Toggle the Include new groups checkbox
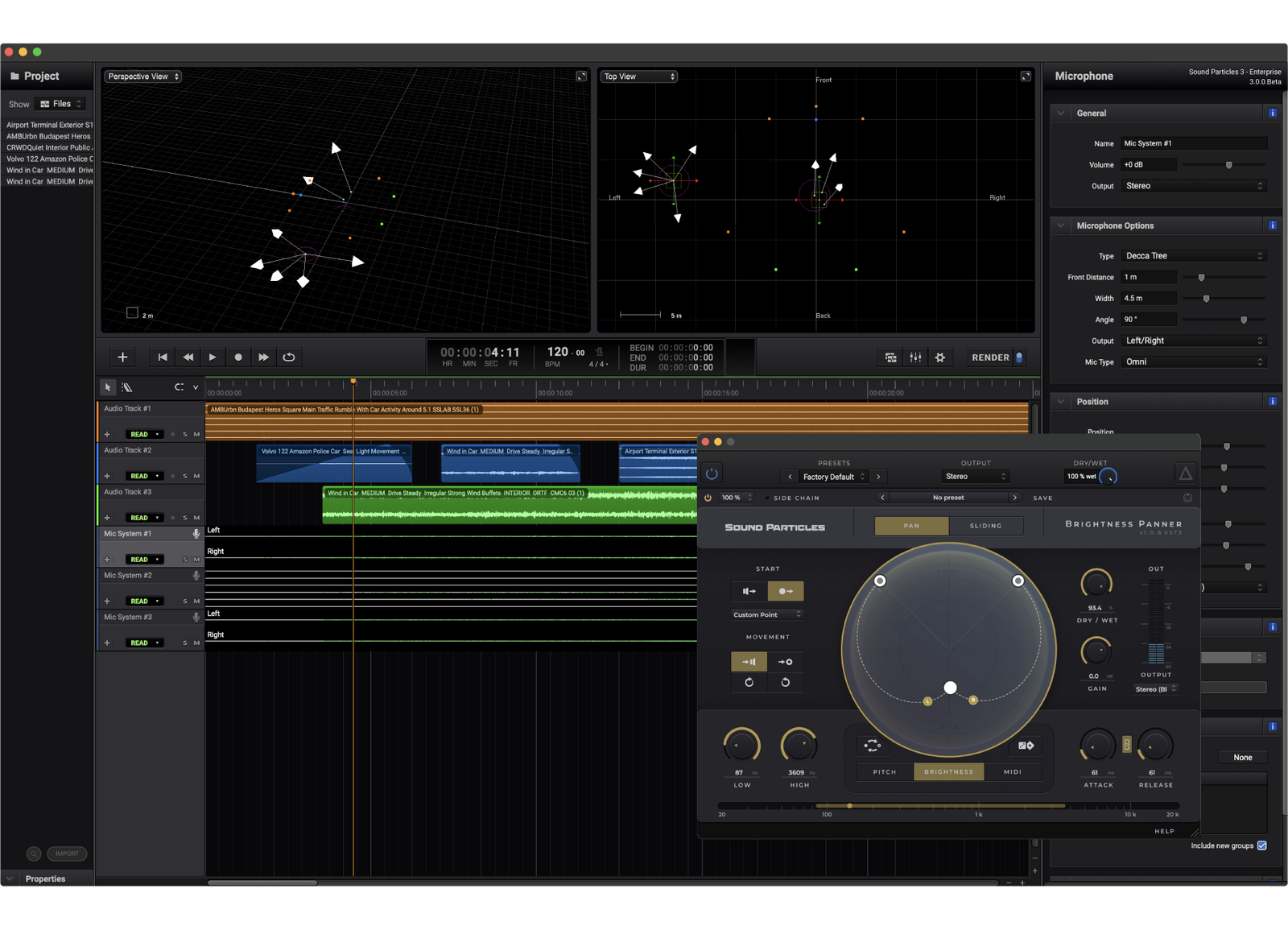 pyautogui.click(x=1261, y=845)
